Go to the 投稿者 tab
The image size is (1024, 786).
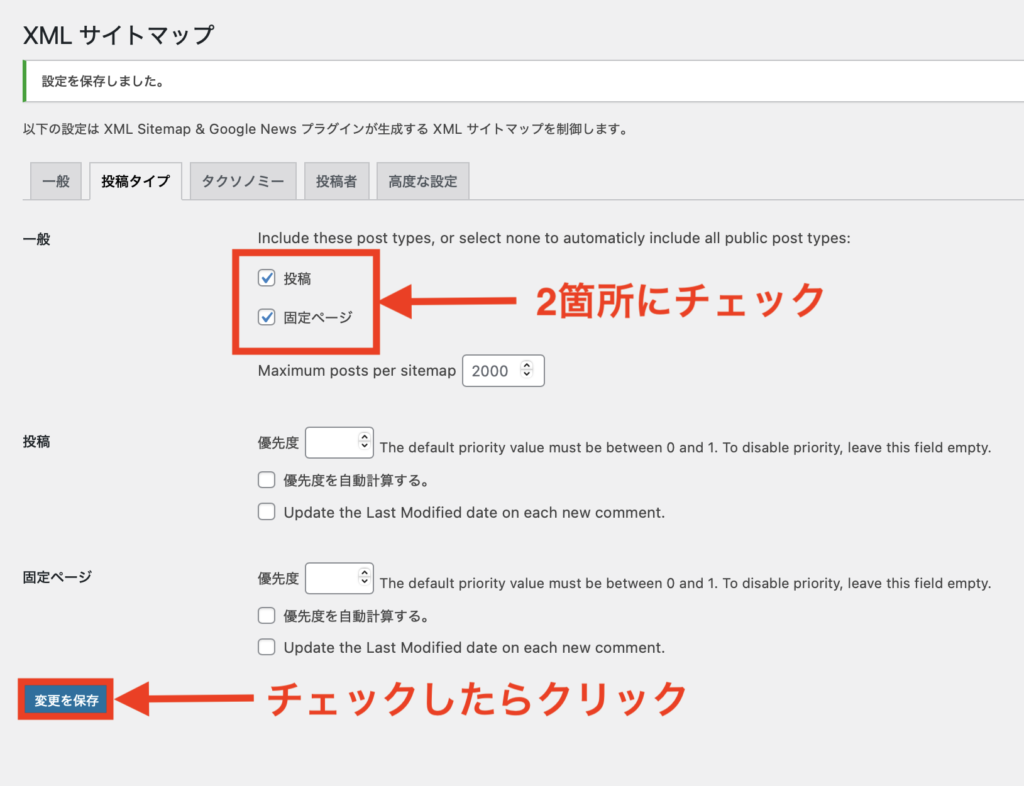click(x=336, y=181)
